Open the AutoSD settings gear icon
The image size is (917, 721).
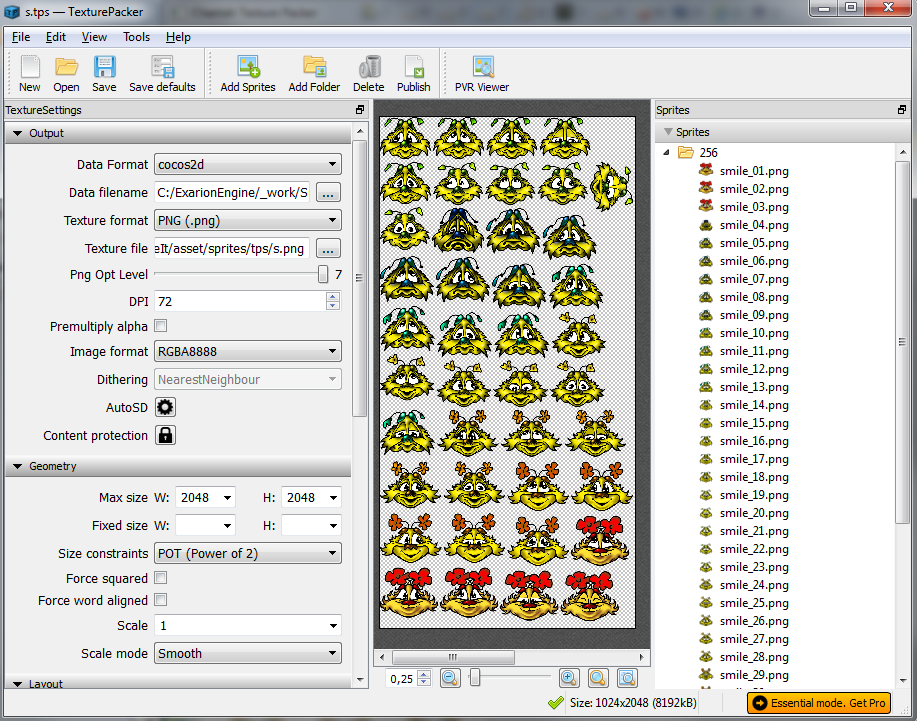(x=164, y=407)
